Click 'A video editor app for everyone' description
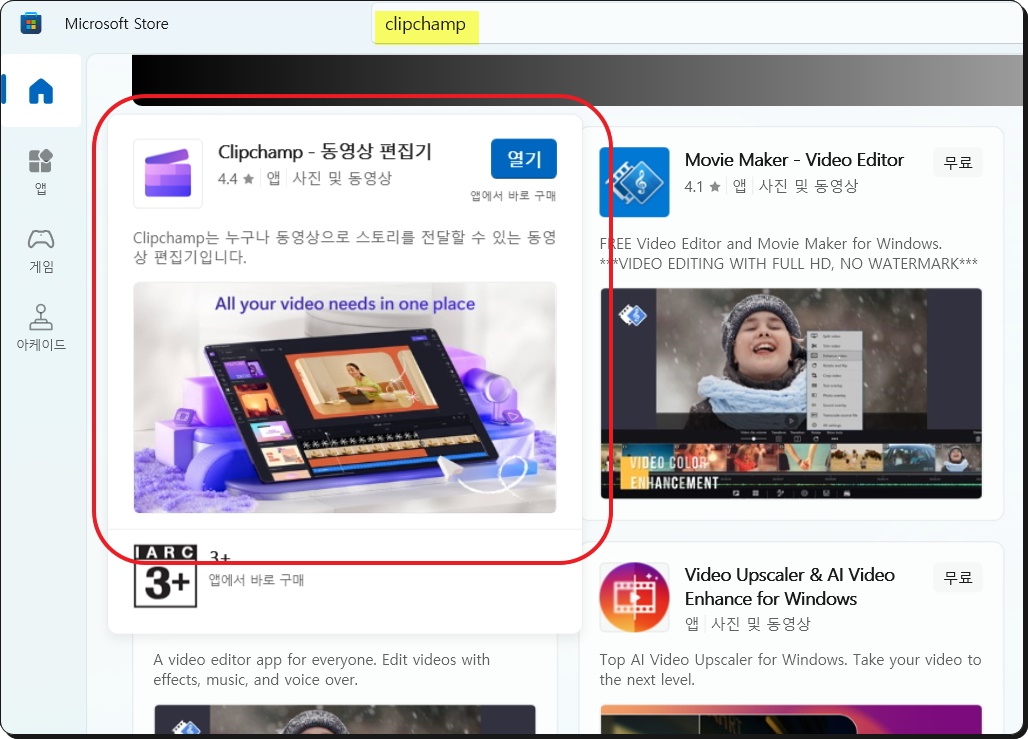 pos(321,669)
